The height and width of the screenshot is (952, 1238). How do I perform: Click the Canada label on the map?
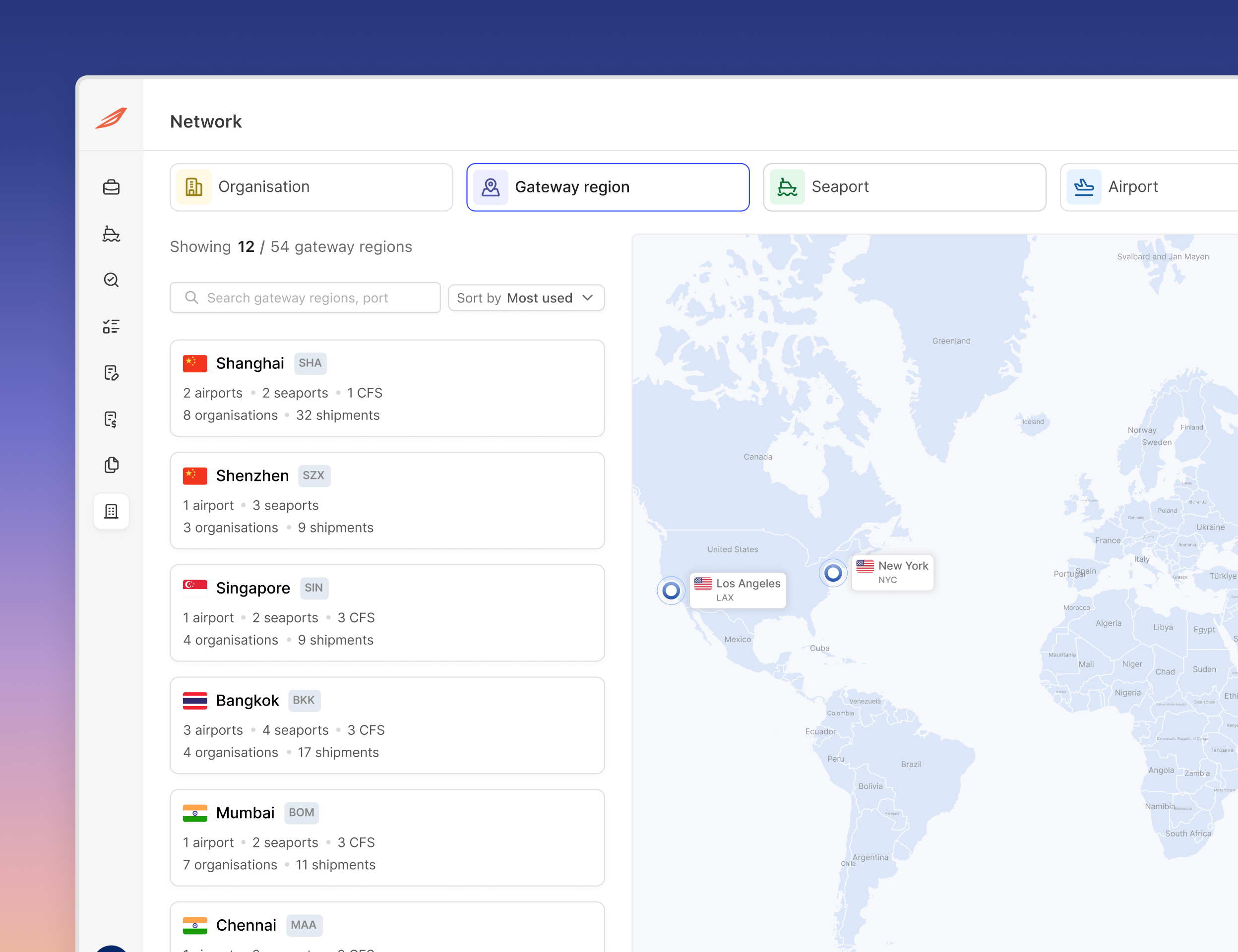(758, 456)
